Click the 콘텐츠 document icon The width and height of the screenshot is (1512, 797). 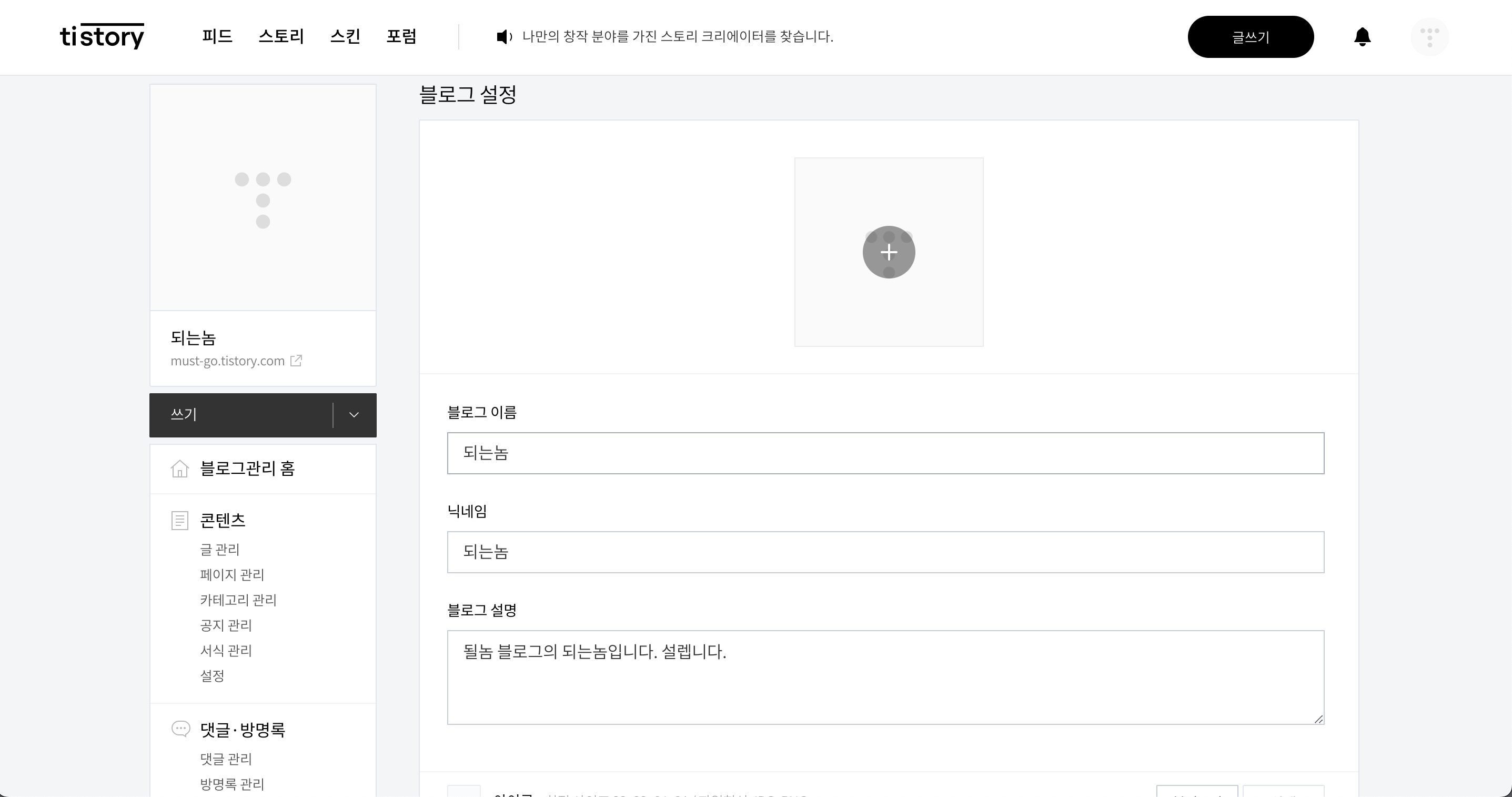point(179,521)
